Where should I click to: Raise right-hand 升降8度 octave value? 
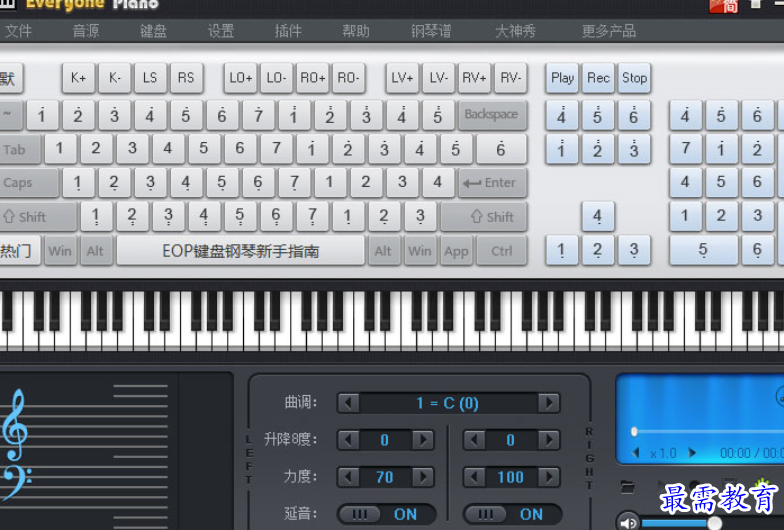pos(548,440)
